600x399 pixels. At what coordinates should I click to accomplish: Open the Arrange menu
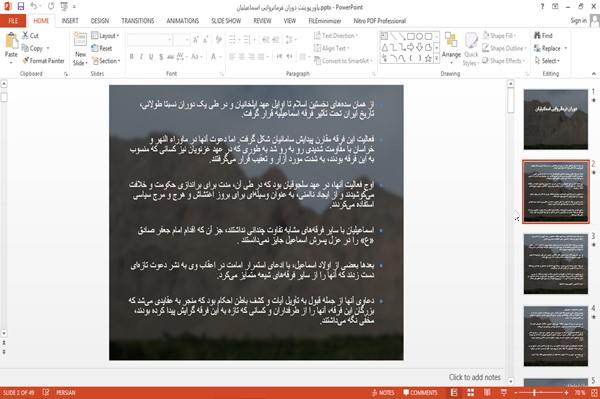(x=451, y=47)
